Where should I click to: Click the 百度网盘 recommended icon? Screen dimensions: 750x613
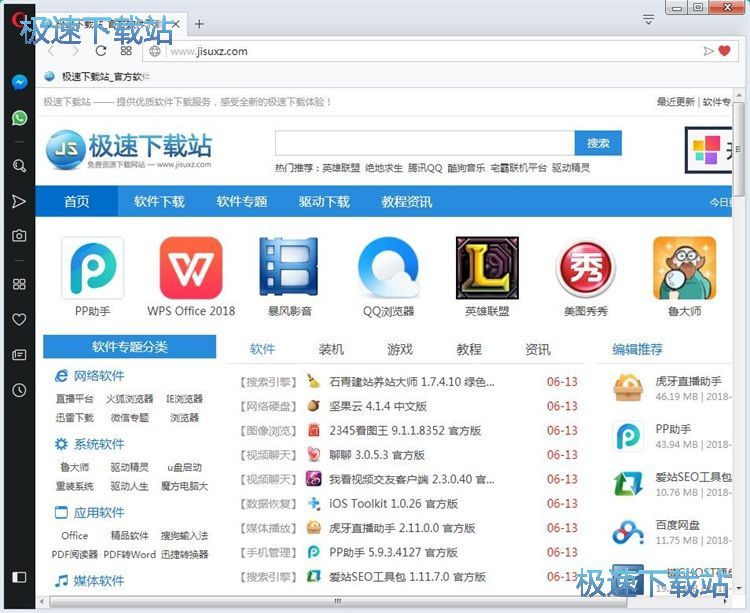coord(628,532)
